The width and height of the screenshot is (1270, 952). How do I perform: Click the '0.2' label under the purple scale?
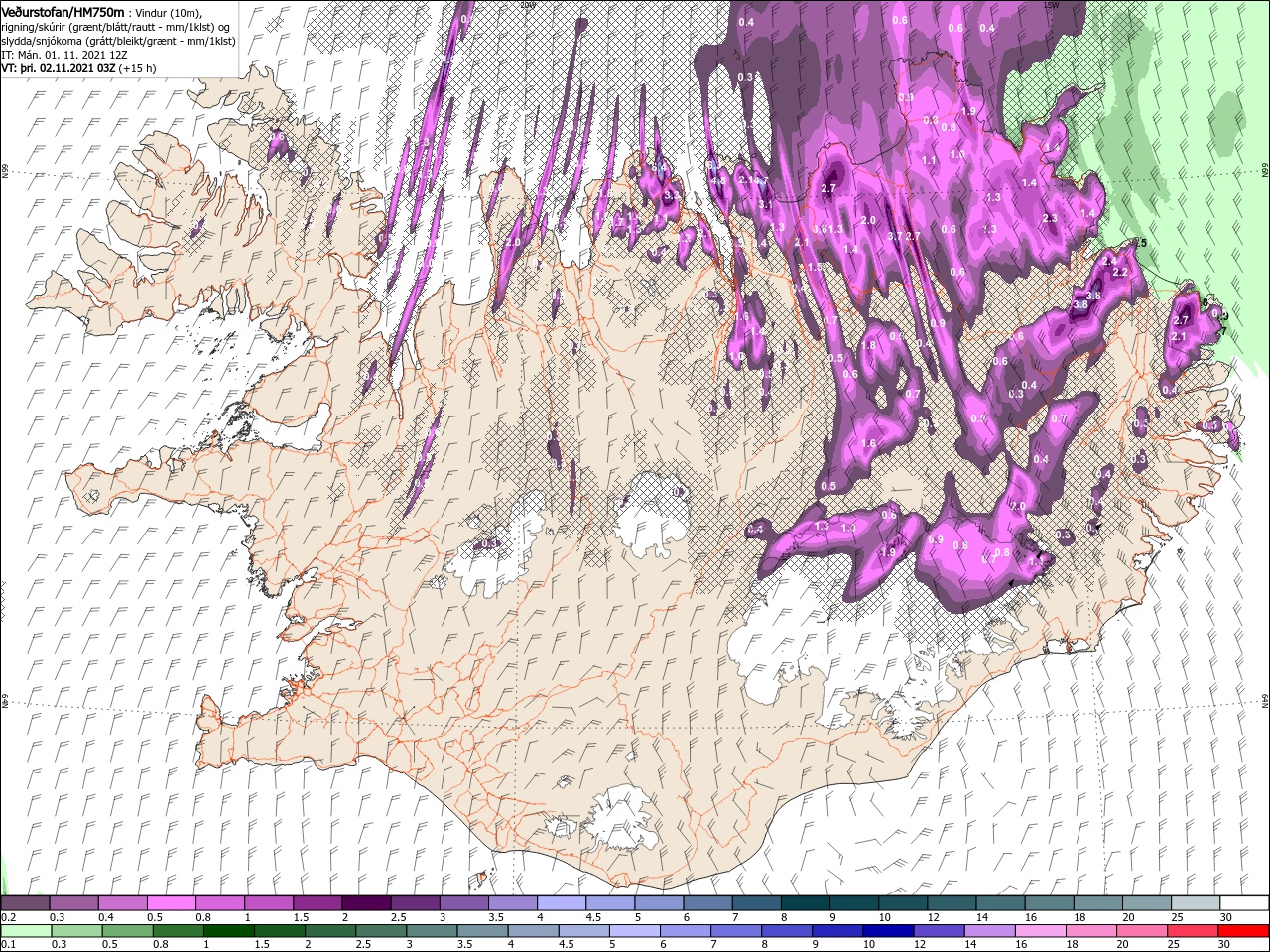[x=9, y=917]
